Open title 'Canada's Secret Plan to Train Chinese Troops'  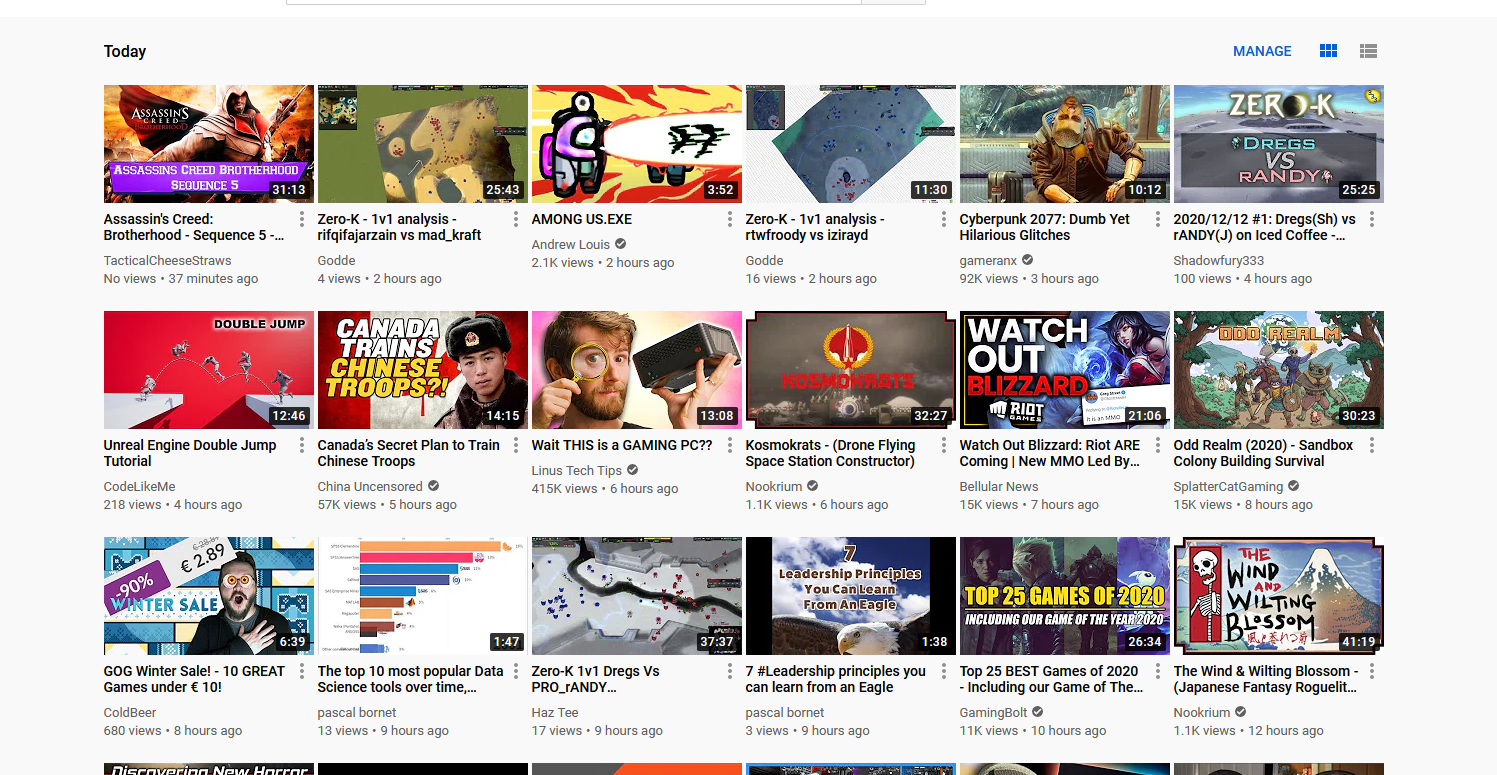pos(408,453)
